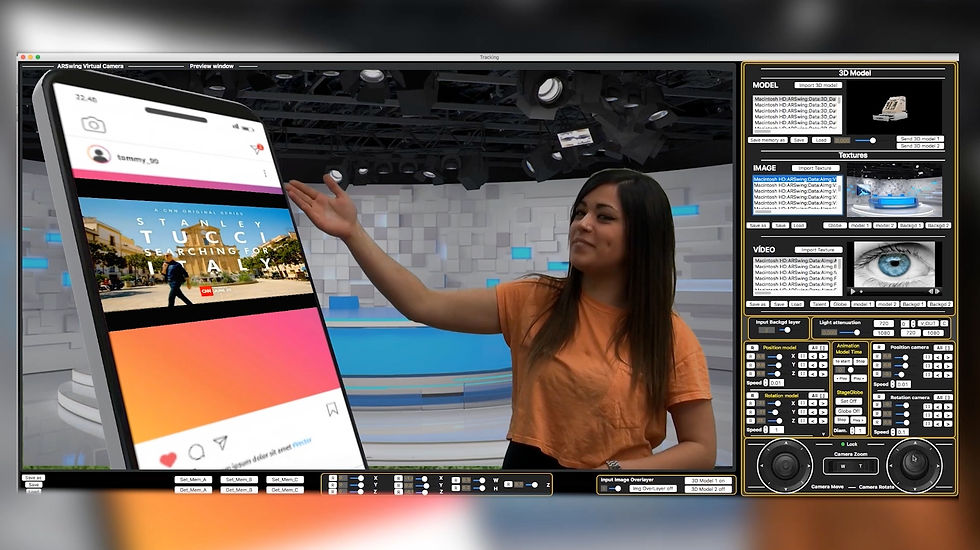The width and height of the screenshot is (980, 550).
Task: Play the eye video preview
Action: (853, 291)
